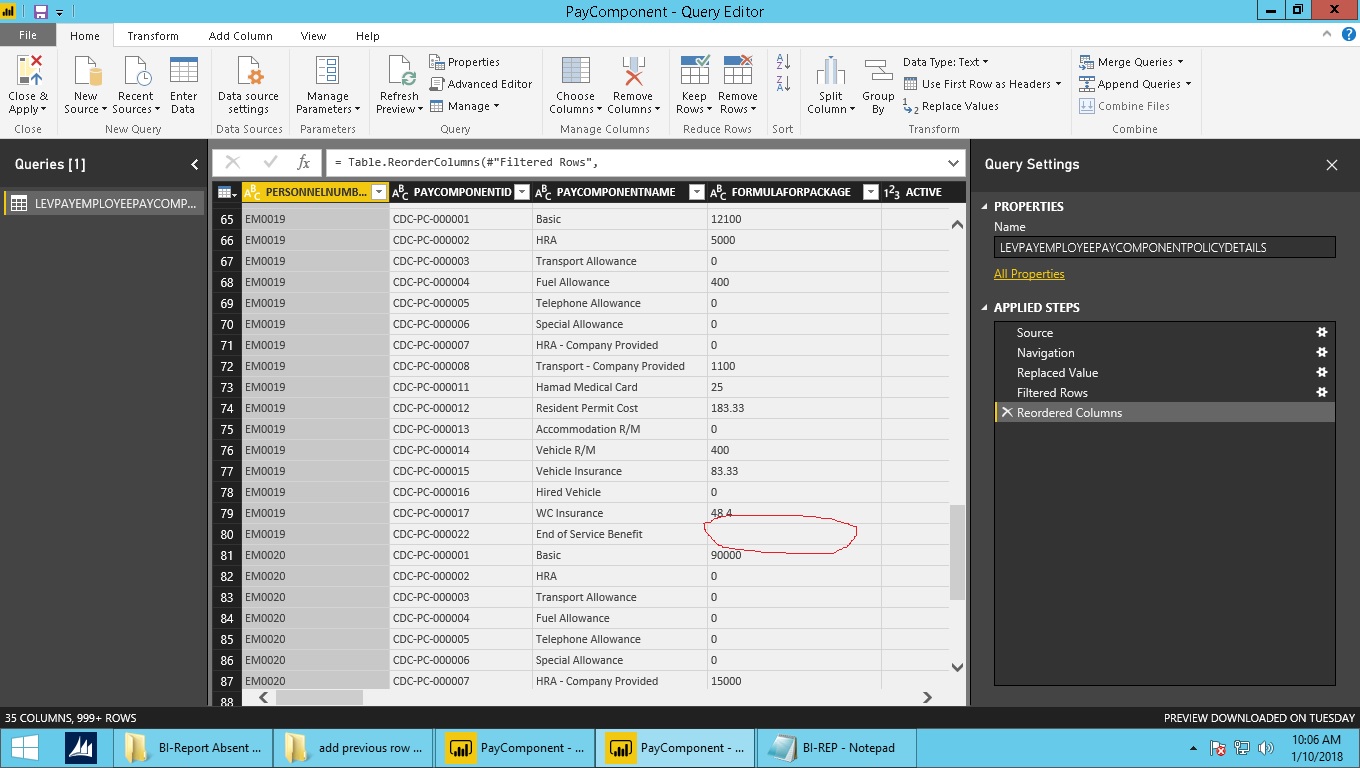Click the horizontal scrollbar thumb of the data grid
Screen dimensions: 1360x768
click(x=319, y=697)
